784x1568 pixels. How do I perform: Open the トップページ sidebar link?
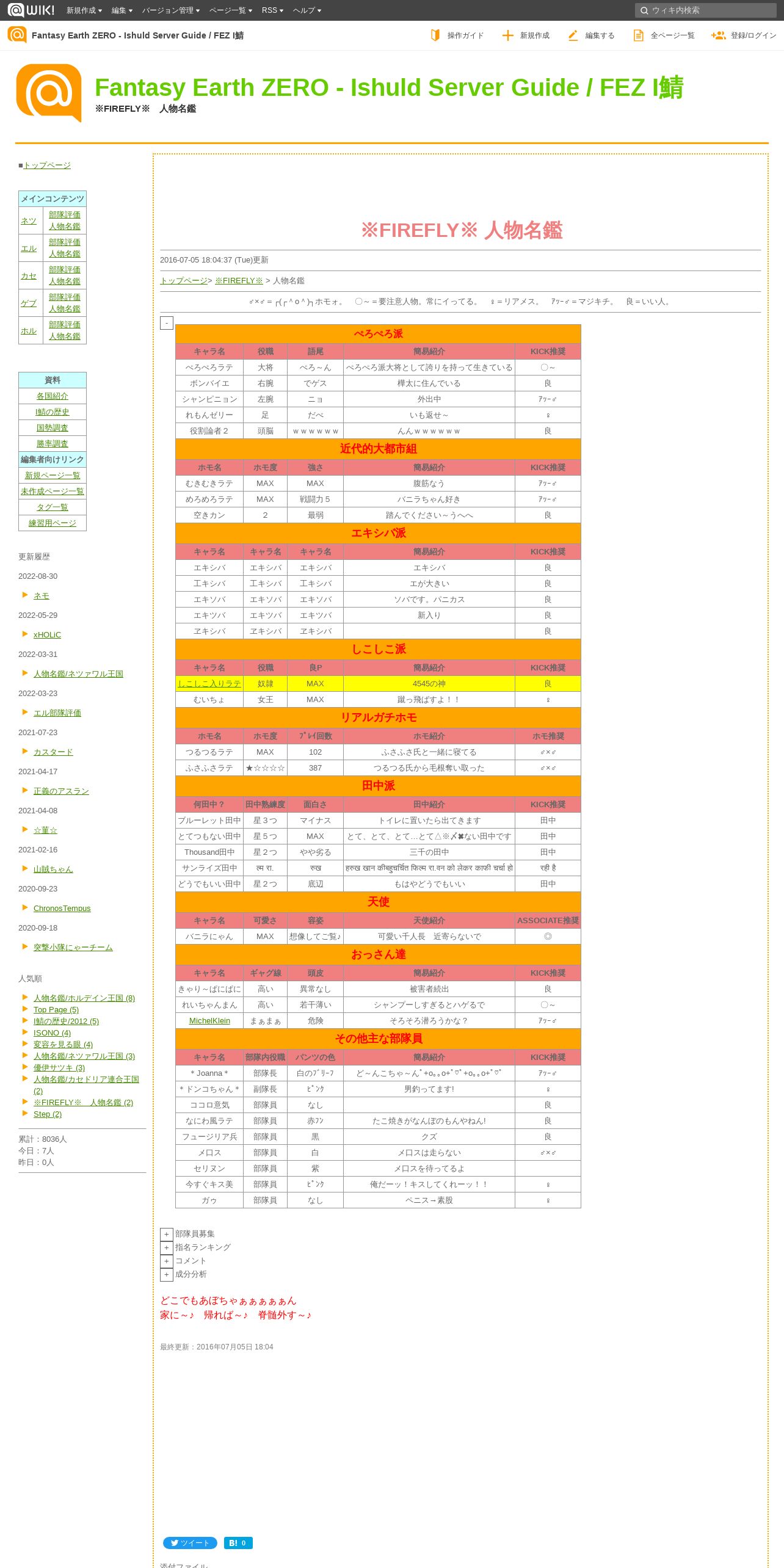(x=47, y=165)
